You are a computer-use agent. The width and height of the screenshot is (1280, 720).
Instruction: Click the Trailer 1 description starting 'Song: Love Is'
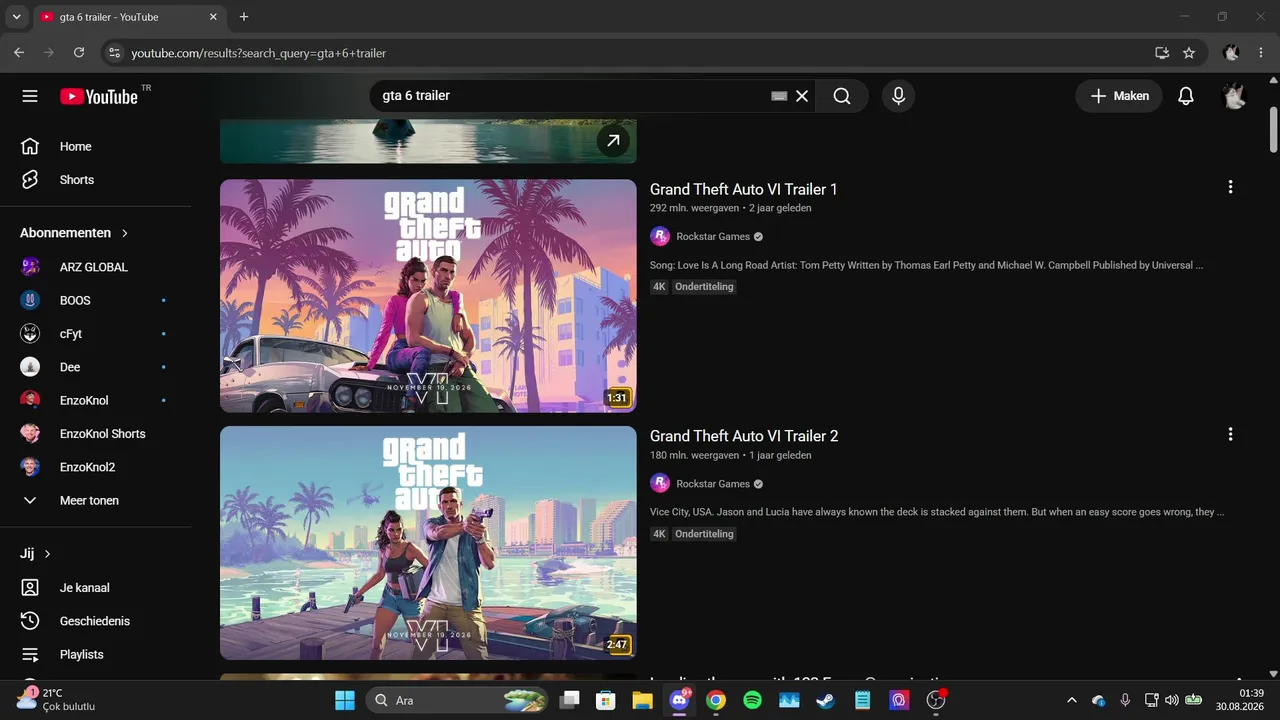tap(926, 265)
